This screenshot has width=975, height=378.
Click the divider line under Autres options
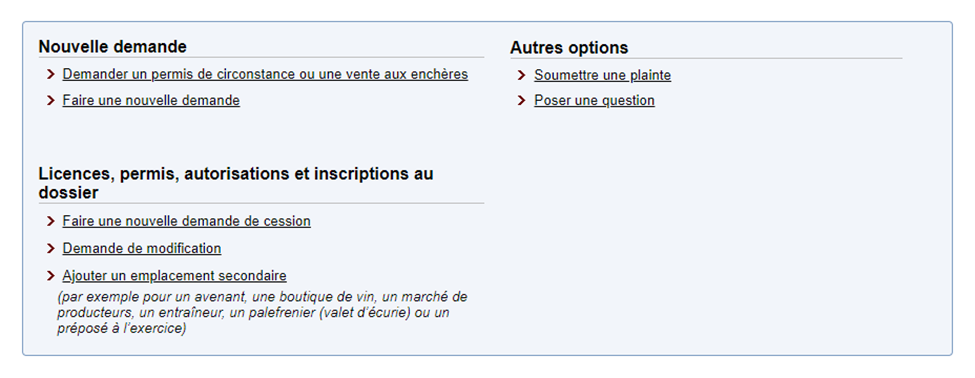pyautogui.click(x=706, y=58)
